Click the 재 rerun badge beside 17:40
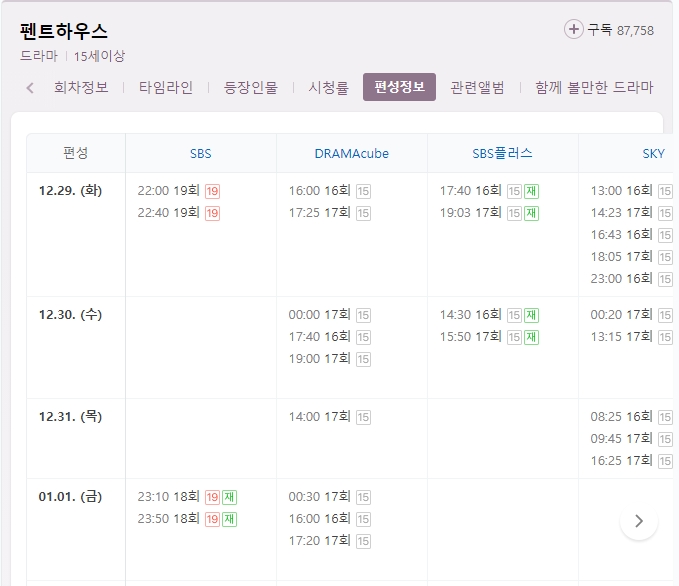Viewport: 679px width, 586px height. tap(531, 191)
